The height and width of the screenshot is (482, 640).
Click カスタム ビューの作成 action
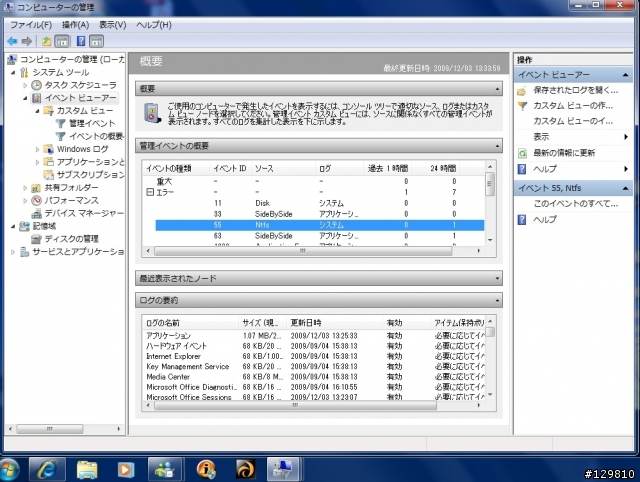click(x=573, y=106)
